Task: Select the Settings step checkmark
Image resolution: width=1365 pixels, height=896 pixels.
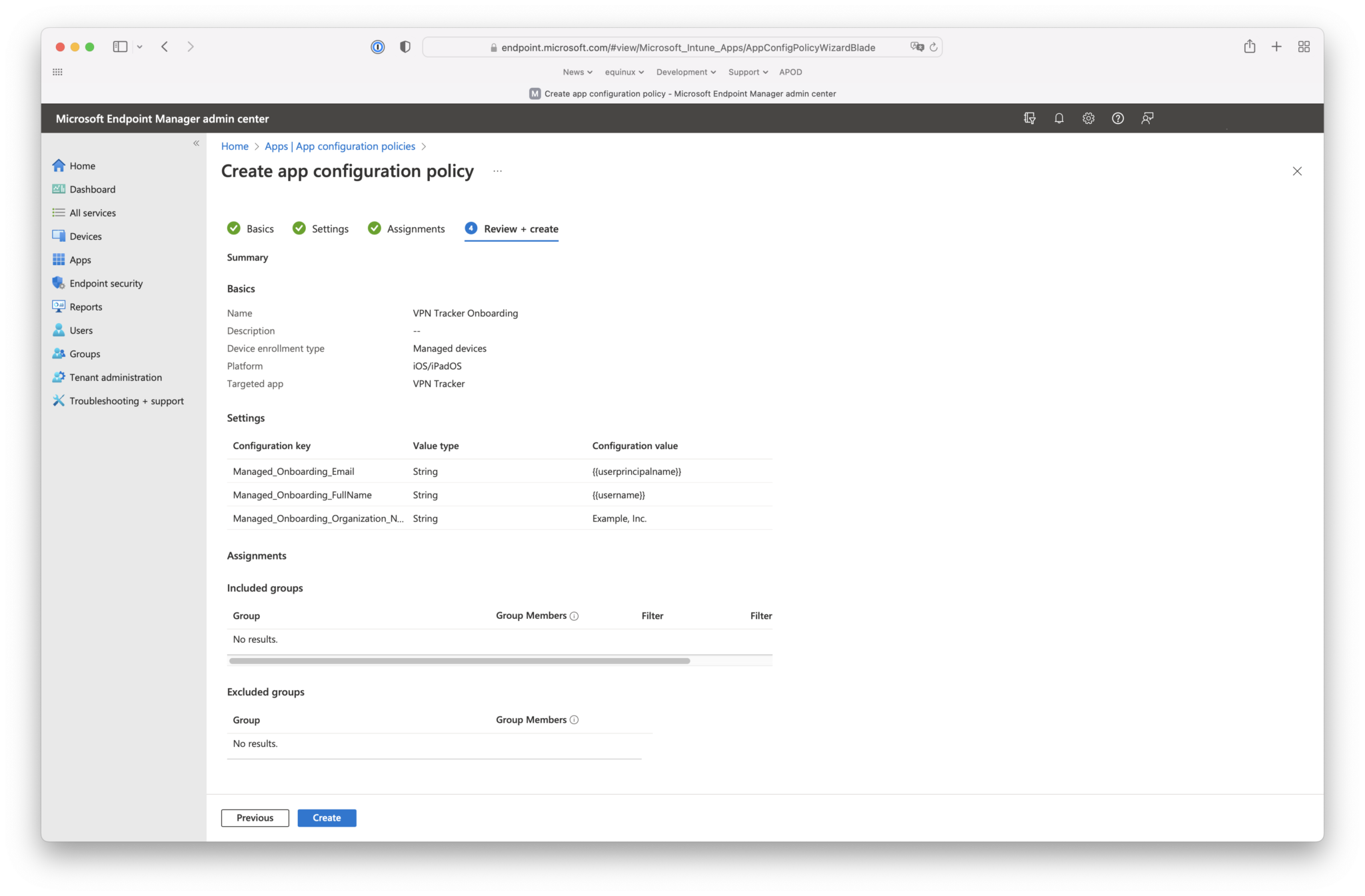Action: (x=299, y=228)
